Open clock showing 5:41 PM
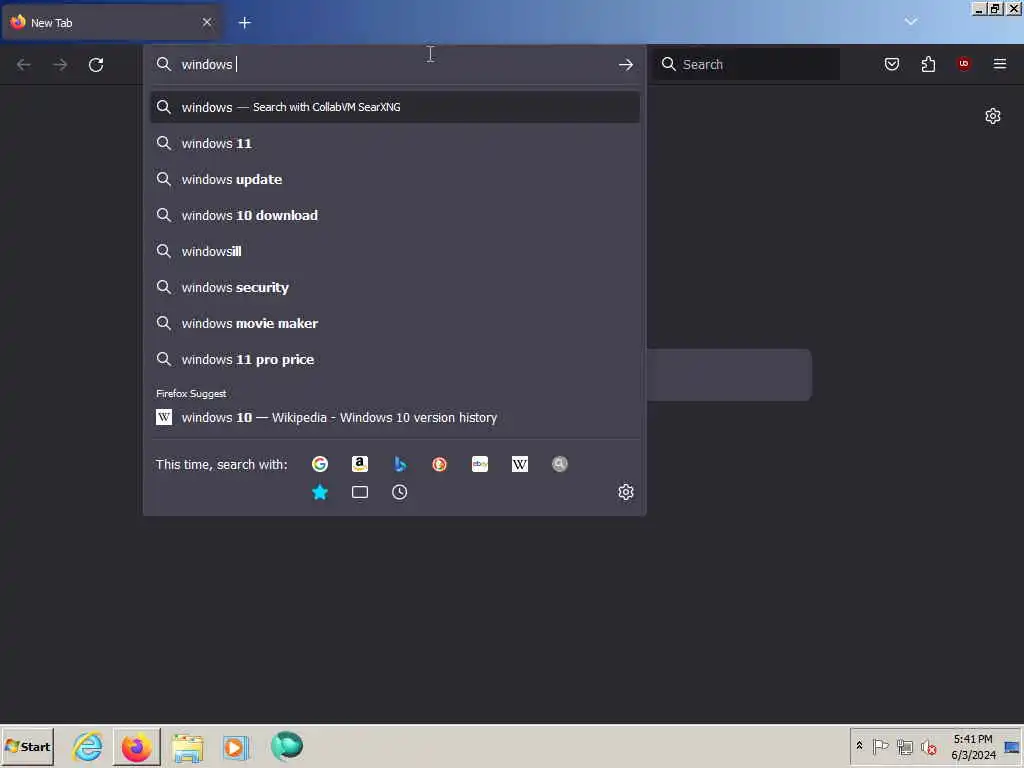Viewport: 1024px width, 768px height. pyautogui.click(x=973, y=746)
